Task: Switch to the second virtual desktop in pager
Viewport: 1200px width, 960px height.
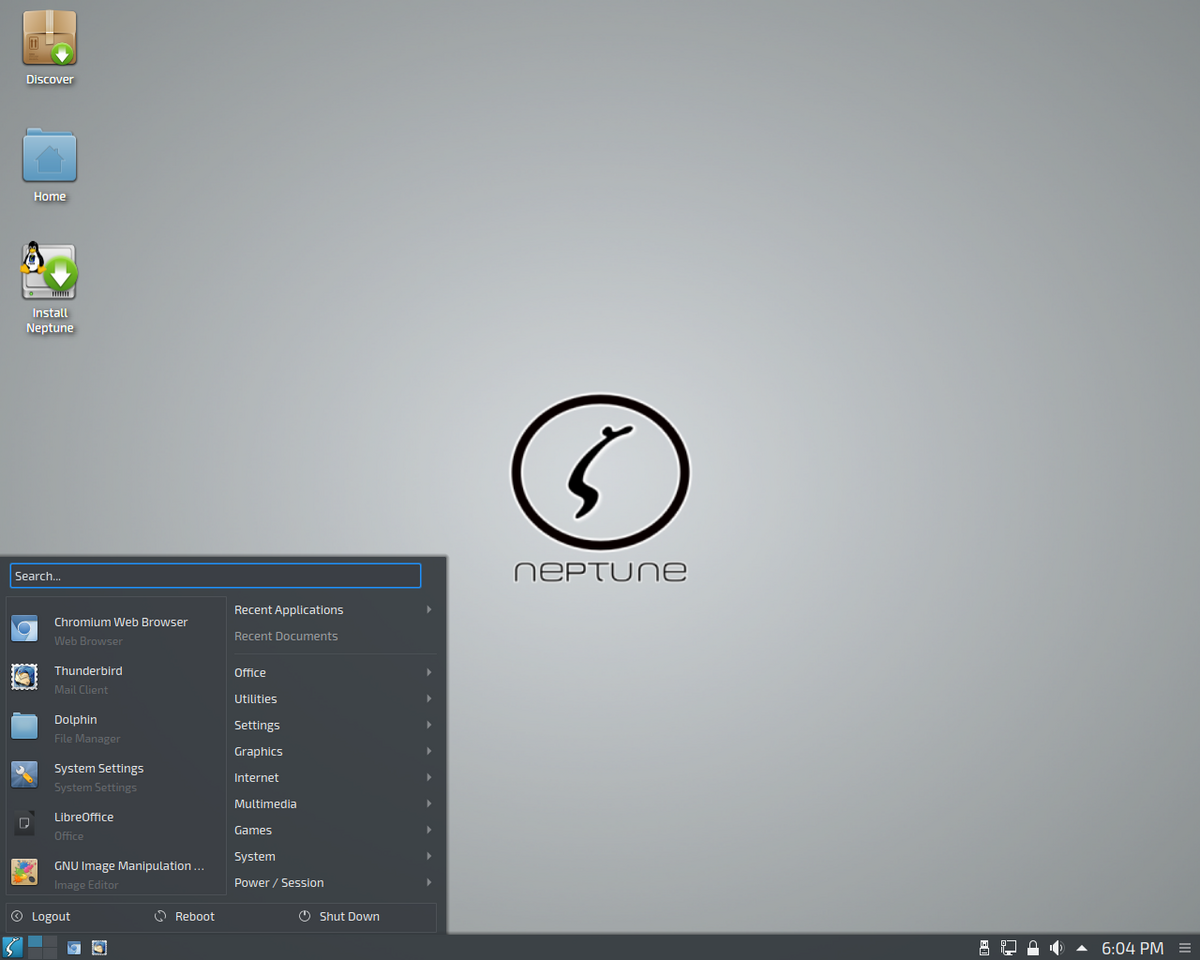Action: tap(50, 941)
